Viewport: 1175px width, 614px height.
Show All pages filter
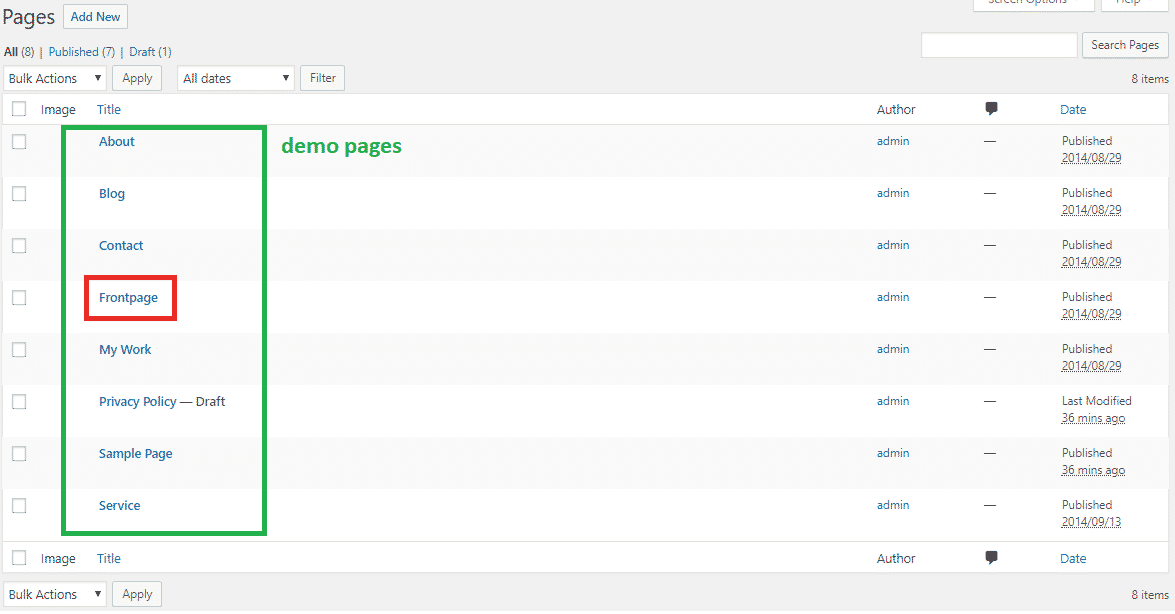click(10, 52)
